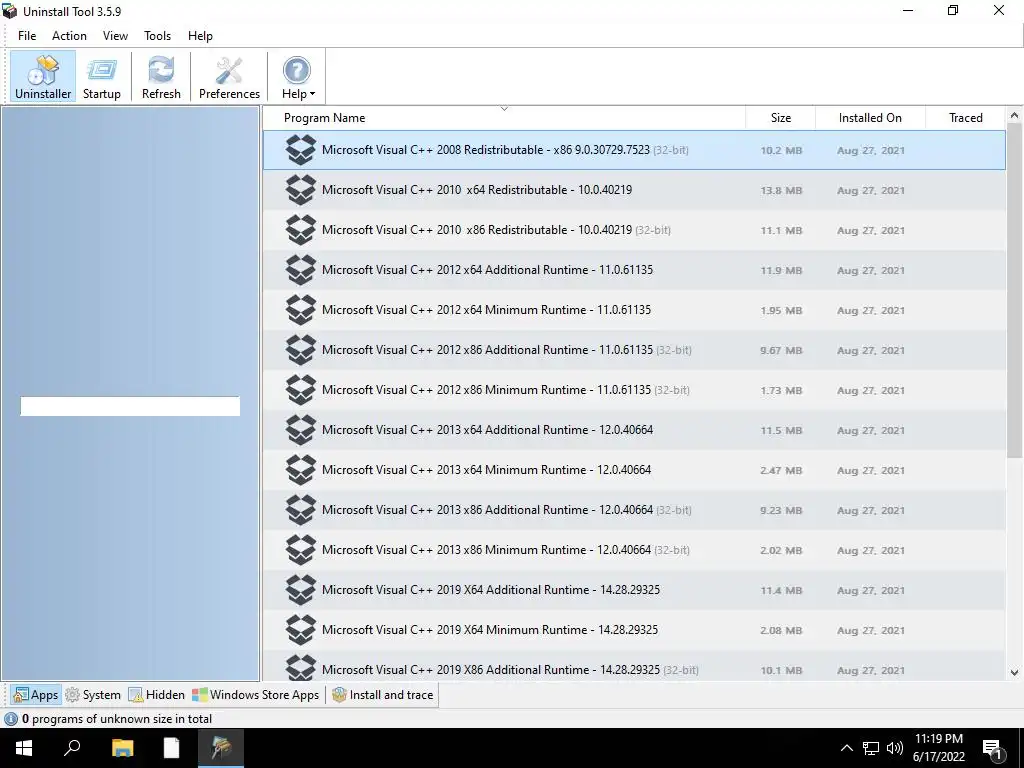This screenshot has width=1024, height=768.
Task: Open the taskbar clock showing 11:19 PM
Action: (x=939, y=748)
